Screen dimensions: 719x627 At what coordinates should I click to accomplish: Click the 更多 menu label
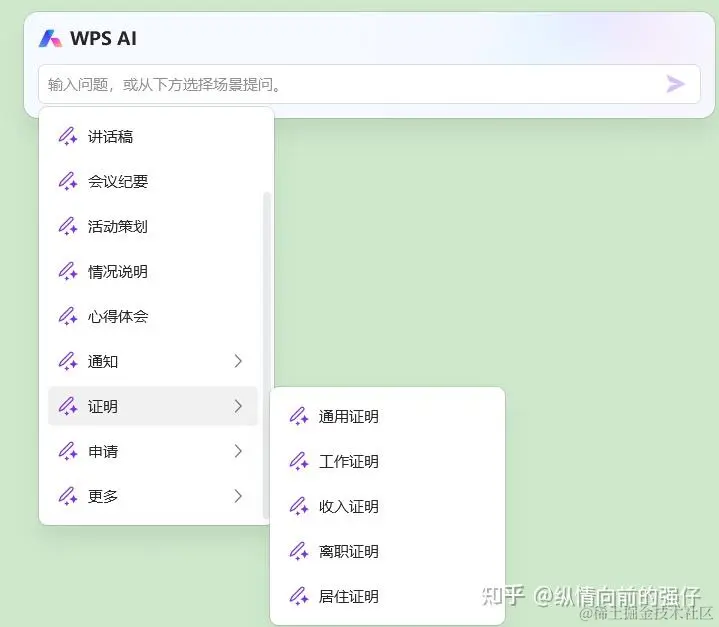(103, 496)
